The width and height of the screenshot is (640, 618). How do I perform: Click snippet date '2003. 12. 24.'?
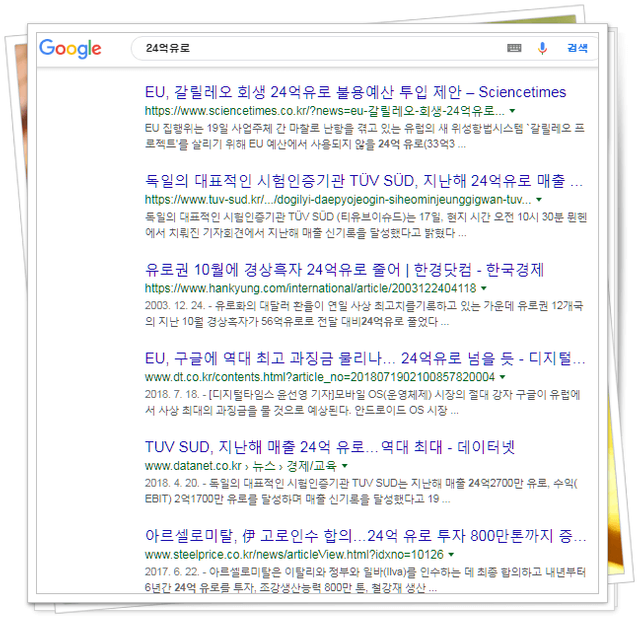pyautogui.click(x=175, y=306)
